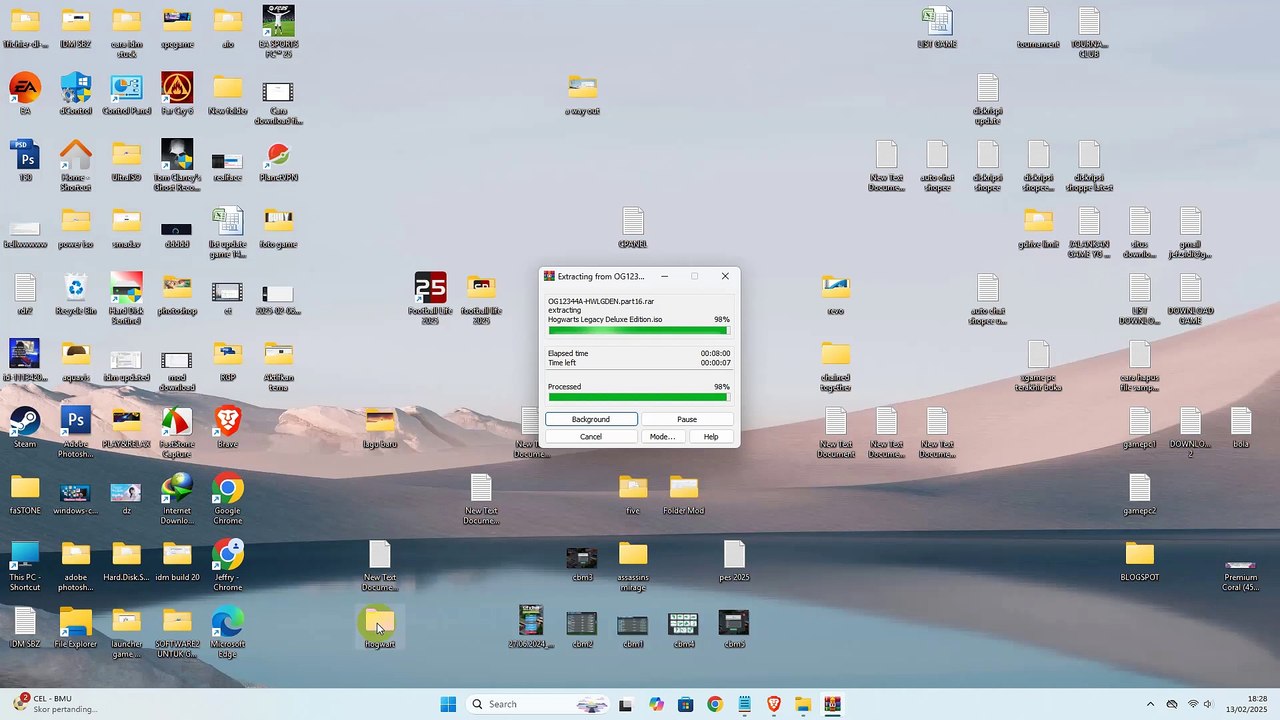
Task: Select the lagu baru folder
Action: (380, 427)
